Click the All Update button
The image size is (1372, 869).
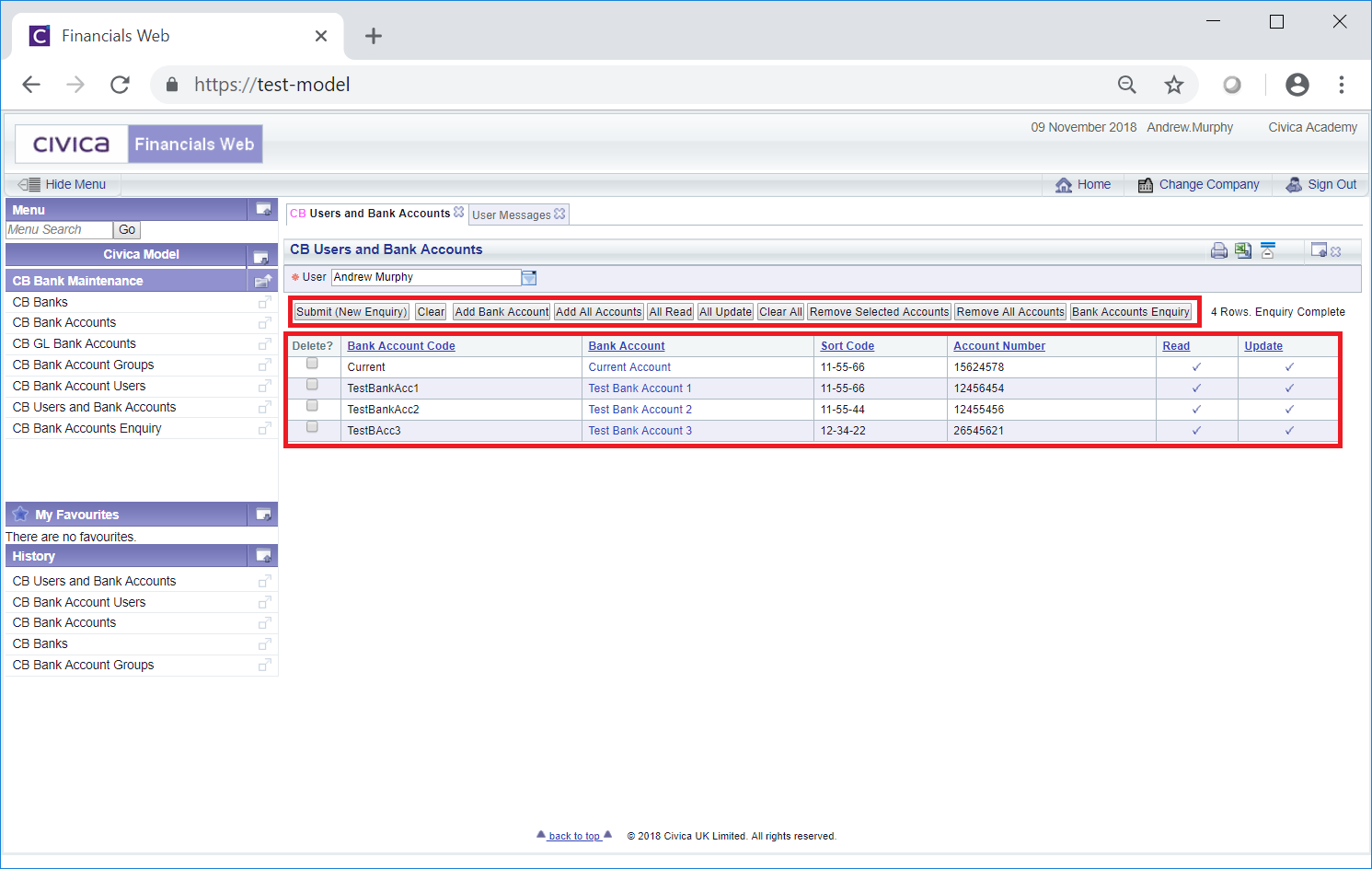[725, 312]
